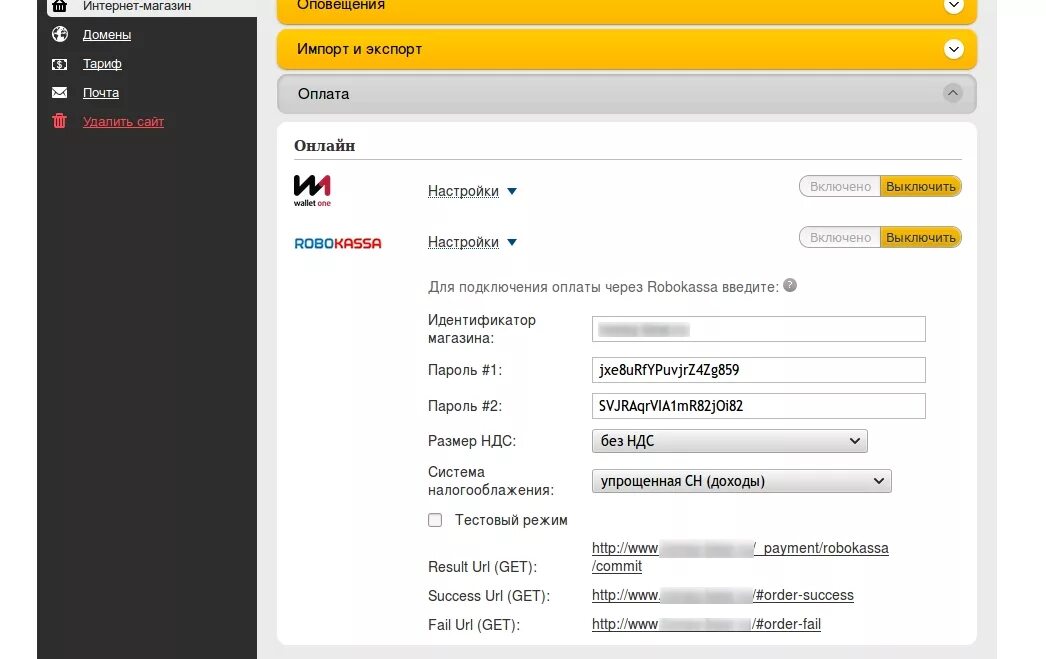Viewport: 1046px width, 659px height.
Task: Click the Wallet One logo
Action: pos(311,190)
